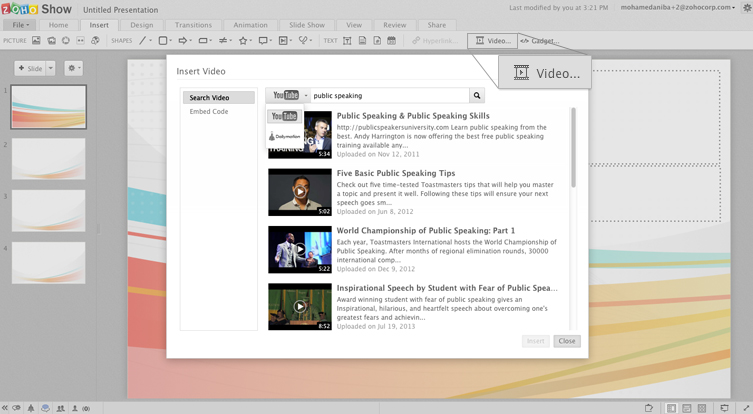
Task: Open Five Basic Public Speaking Tips result
Action: pyautogui.click(x=395, y=173)
